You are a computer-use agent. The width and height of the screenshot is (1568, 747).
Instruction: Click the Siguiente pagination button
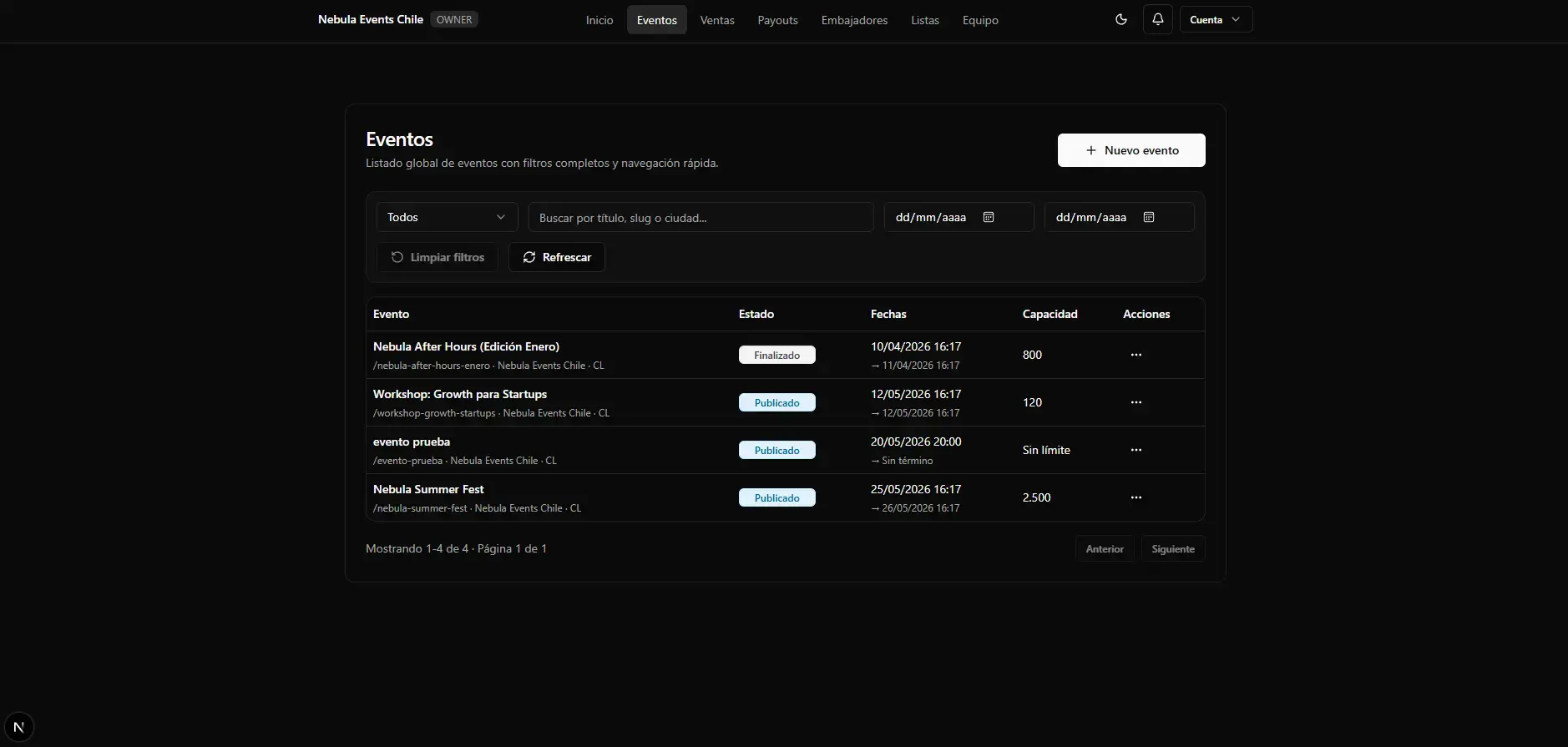click(1173, 548)
